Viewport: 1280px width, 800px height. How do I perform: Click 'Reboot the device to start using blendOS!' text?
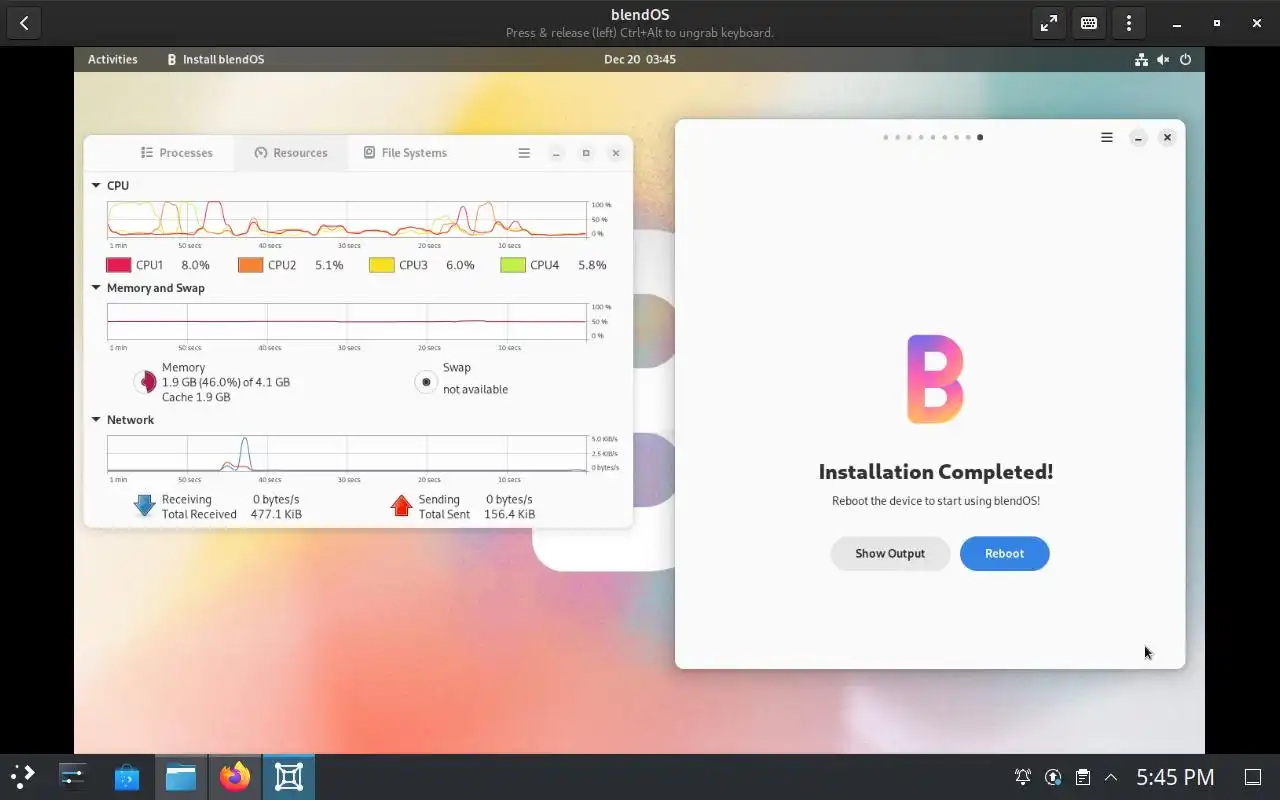pyautogui.click(x=936, y=501)
